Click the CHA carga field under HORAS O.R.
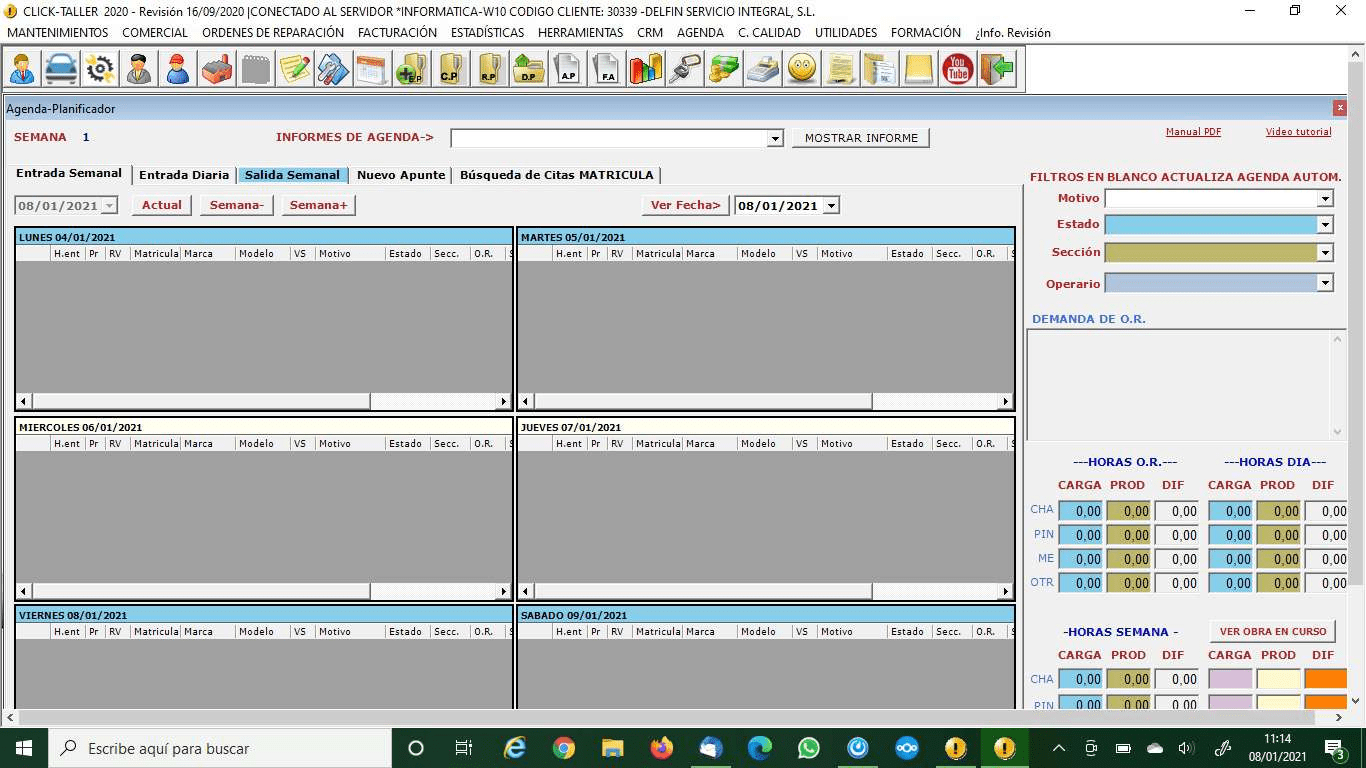Image resolution: width=1366 pixels, height=768 pixels. [x=1080, y=511]
